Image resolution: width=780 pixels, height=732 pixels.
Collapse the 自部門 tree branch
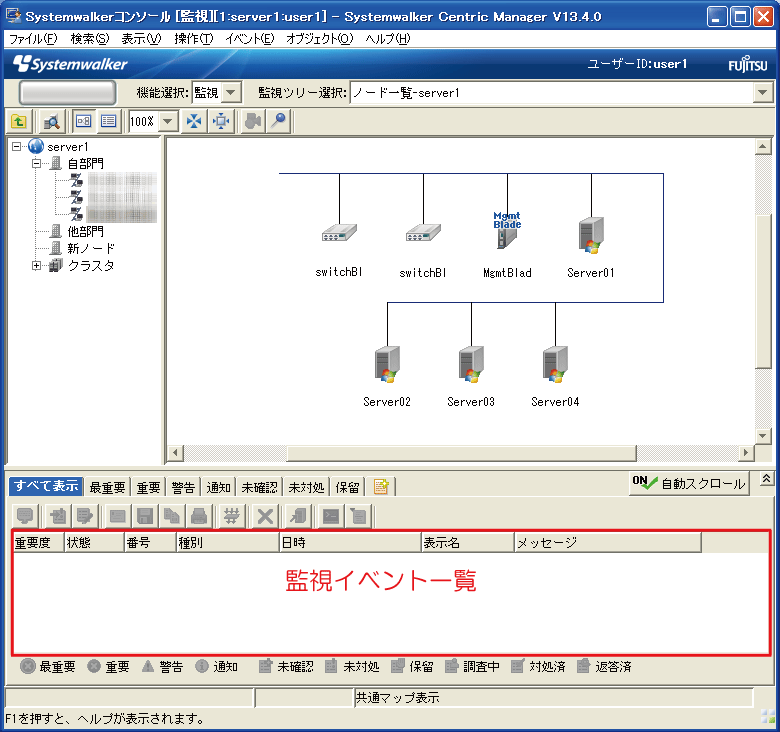[x=36, y=163]
